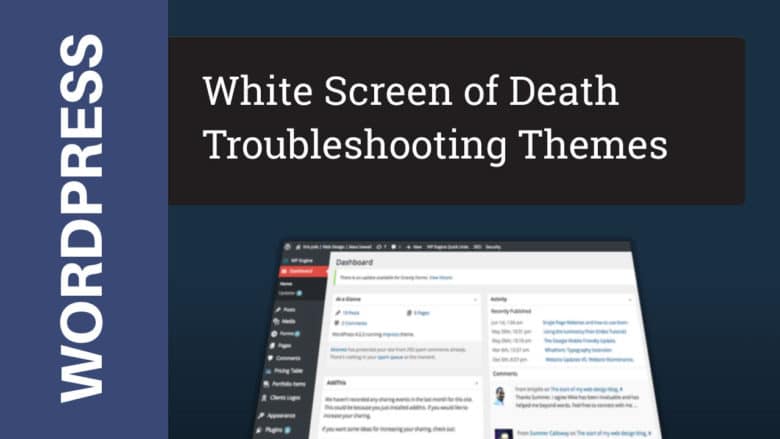Open the Updates submenu under Dashboard
Viewport: 780px width, 439px height.
point(290,293)
